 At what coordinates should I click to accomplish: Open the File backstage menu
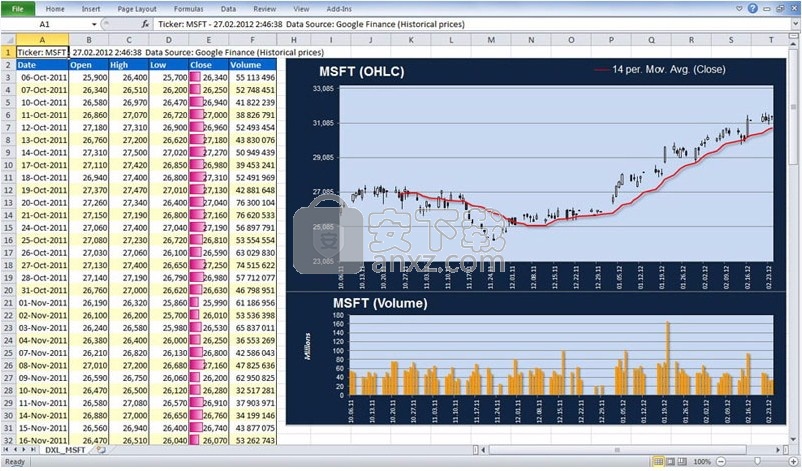point(17,8)
